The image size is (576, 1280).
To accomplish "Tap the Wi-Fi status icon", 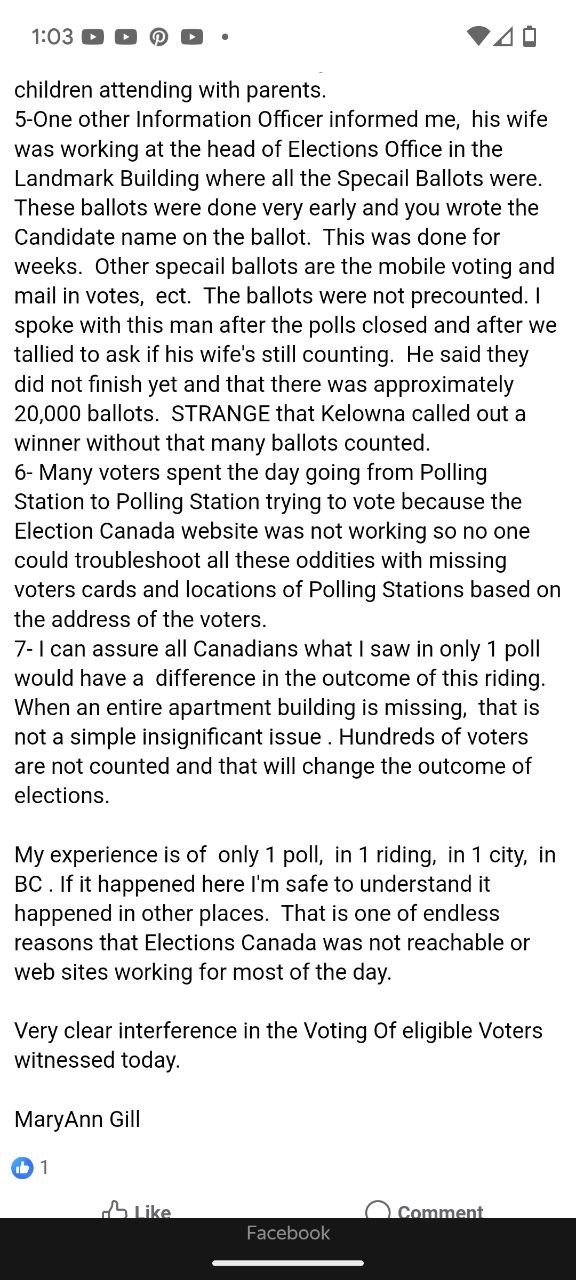I will point(478,36).
